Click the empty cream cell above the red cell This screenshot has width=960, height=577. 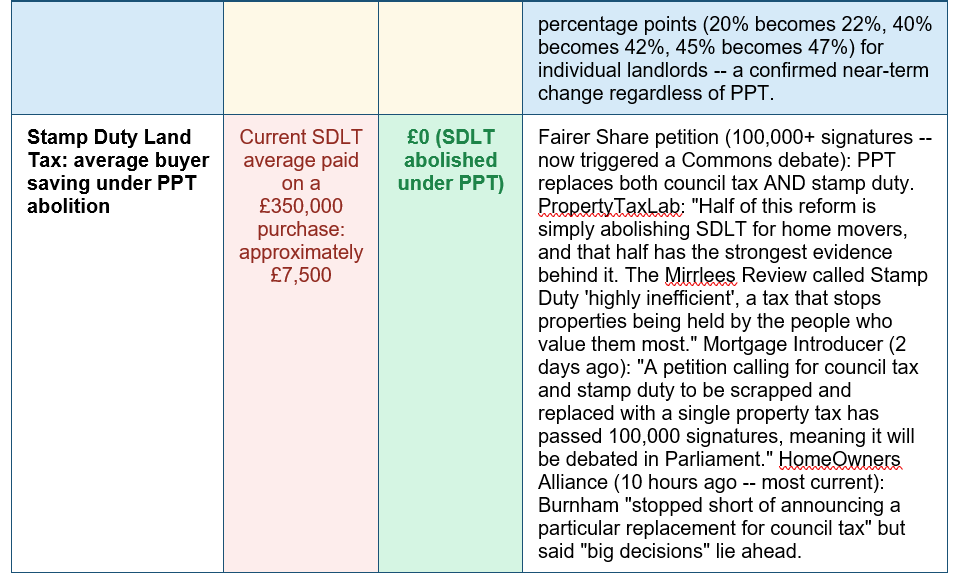pos(301,58)
